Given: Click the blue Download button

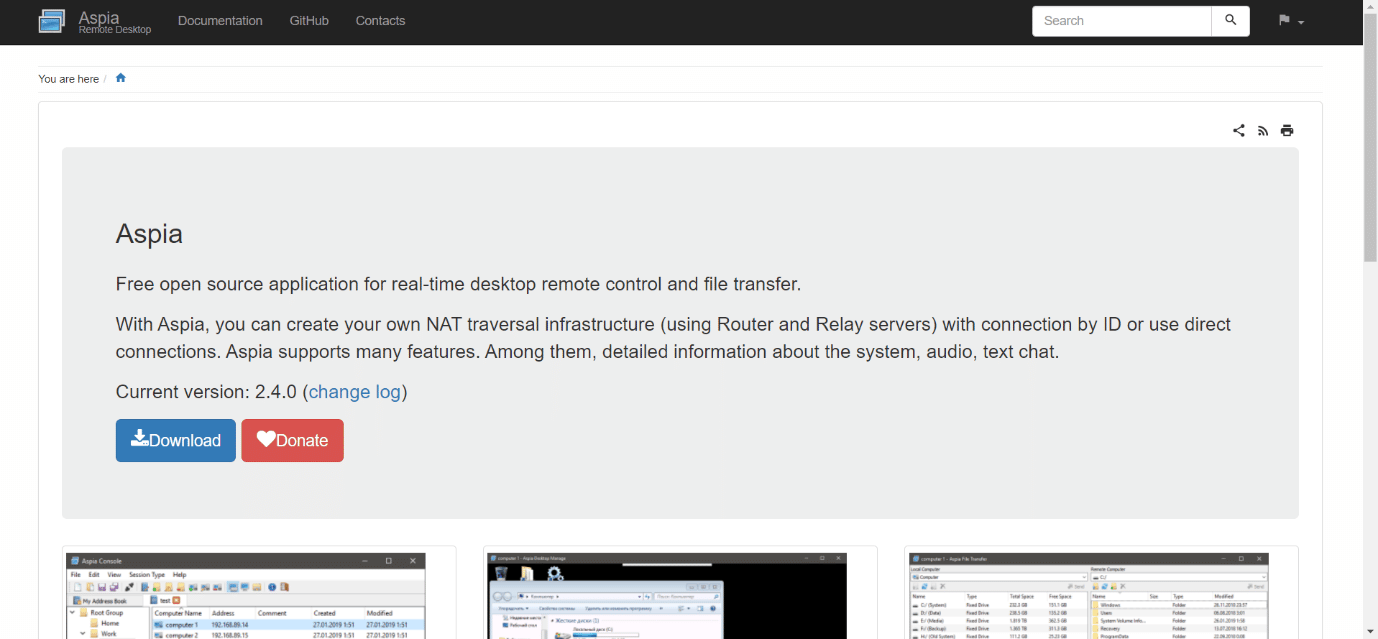Looking at the screenshot, I should pyautogui.click(x=176, y=440).
